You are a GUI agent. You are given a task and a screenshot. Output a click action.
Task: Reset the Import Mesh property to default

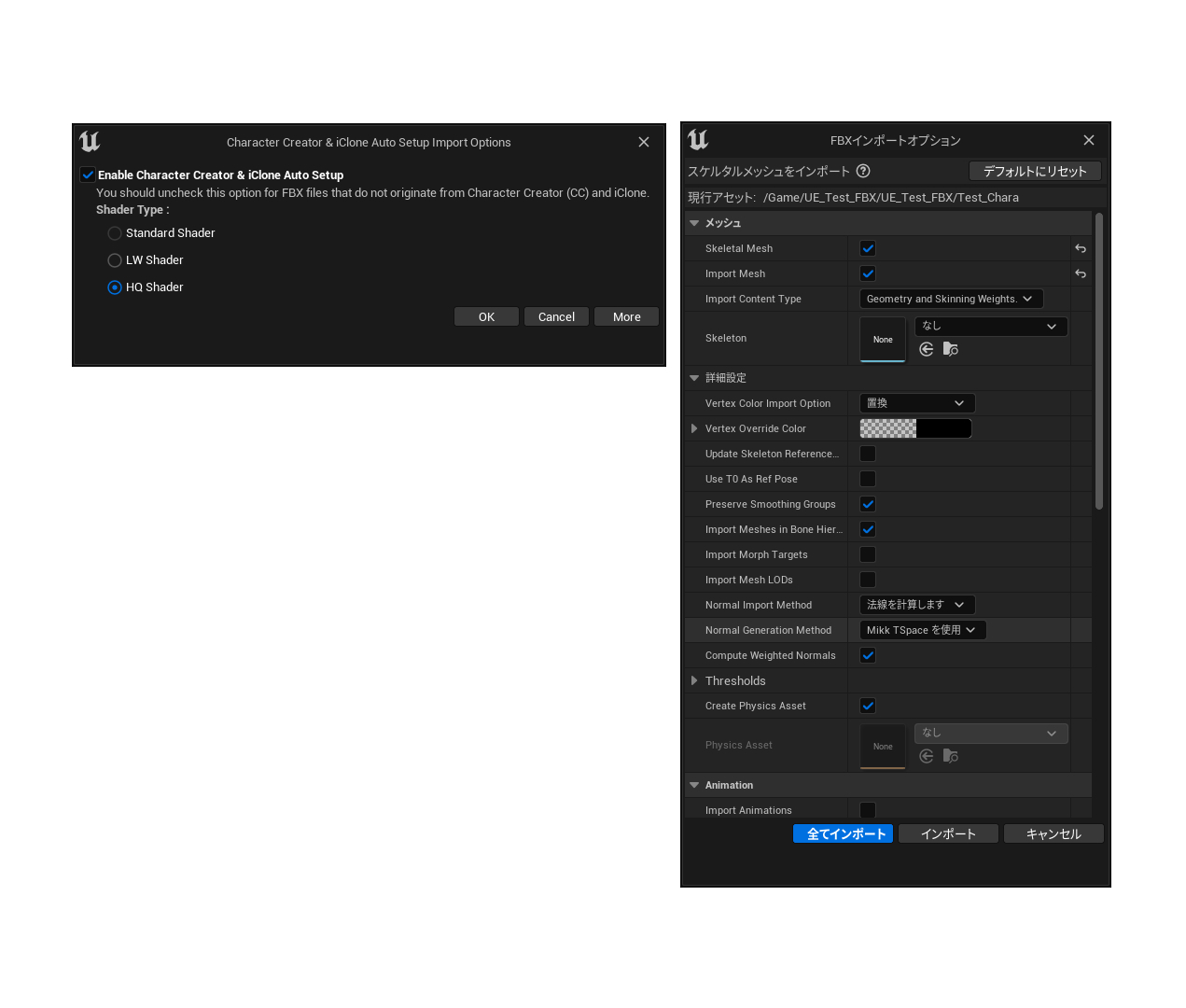(x=1080, y=273)
